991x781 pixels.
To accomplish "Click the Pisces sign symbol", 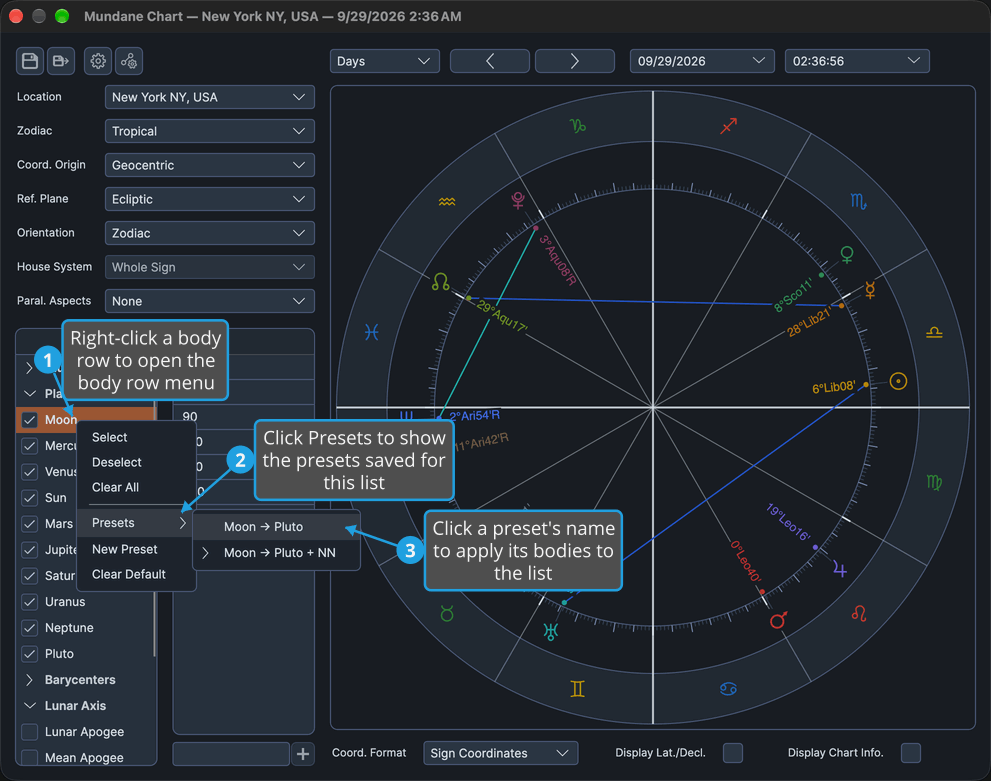I will click(372, 332).
